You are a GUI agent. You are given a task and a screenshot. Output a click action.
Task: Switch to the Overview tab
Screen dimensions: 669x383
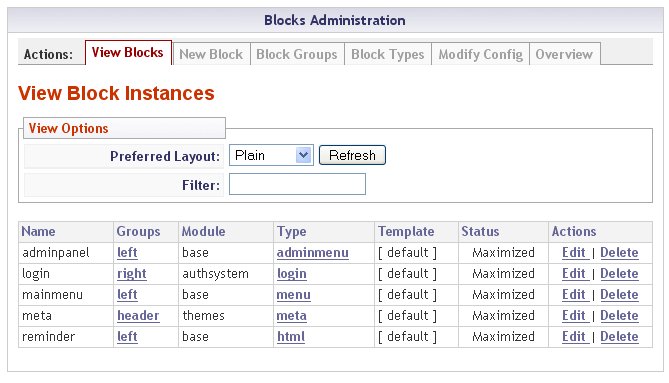click(564, 54)
